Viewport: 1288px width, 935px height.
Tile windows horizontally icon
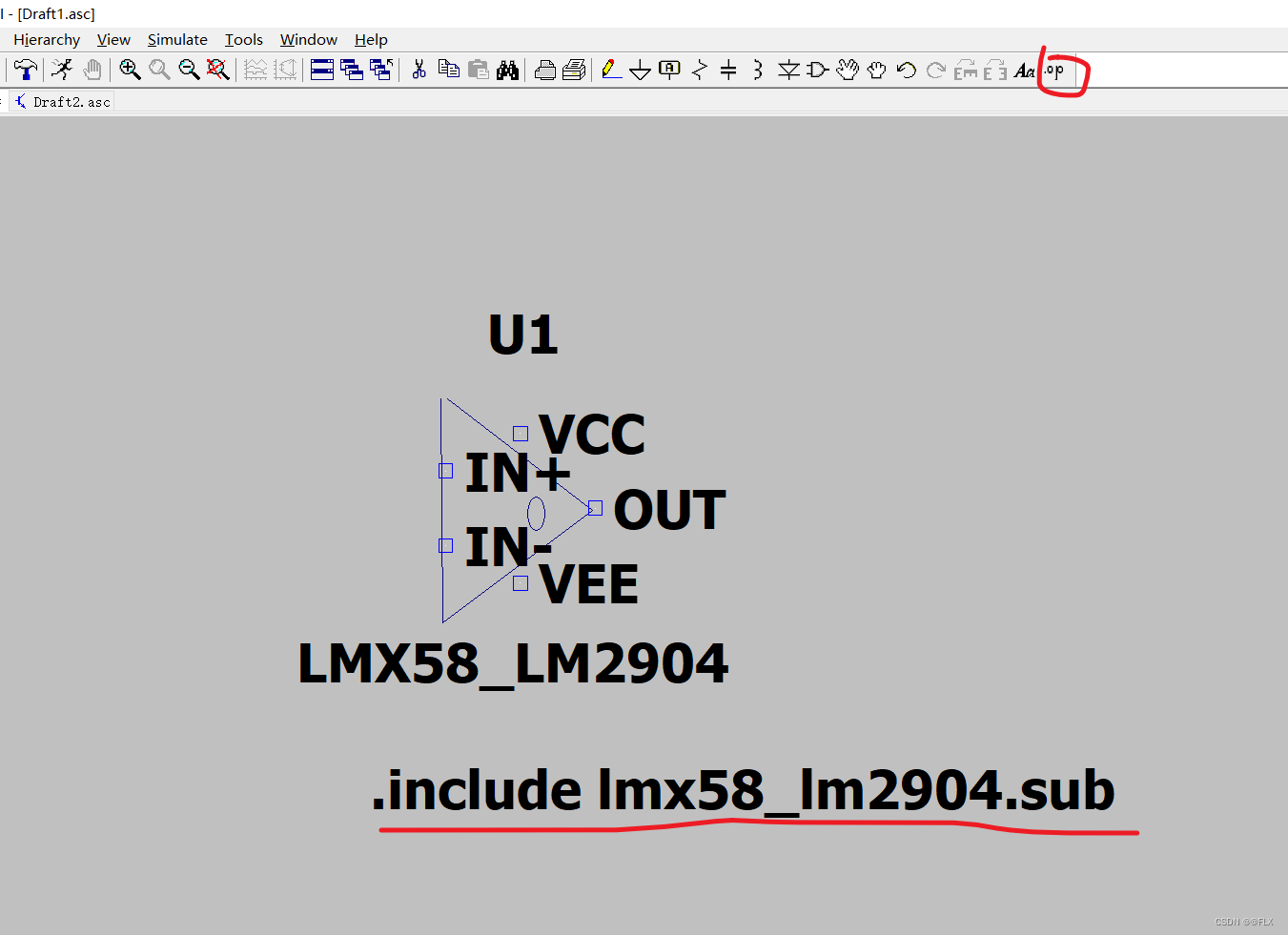(x=322, y=70)
